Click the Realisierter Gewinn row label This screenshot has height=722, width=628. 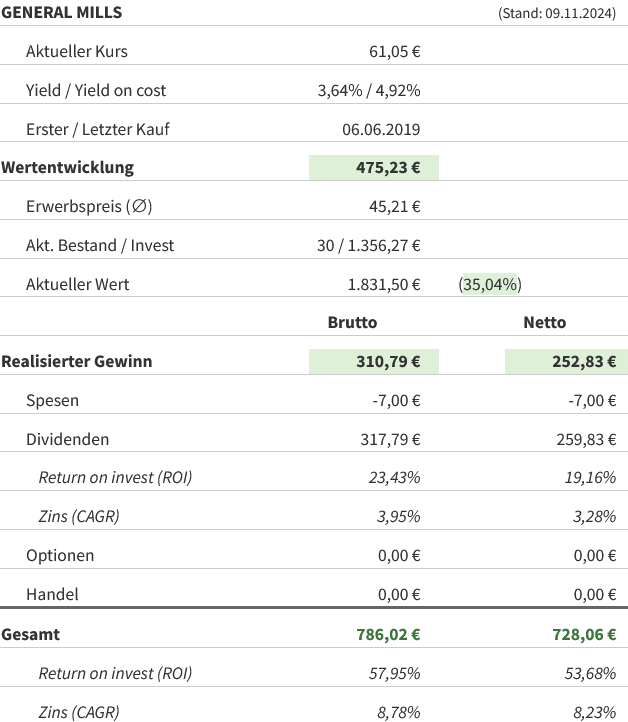[77, 361]
